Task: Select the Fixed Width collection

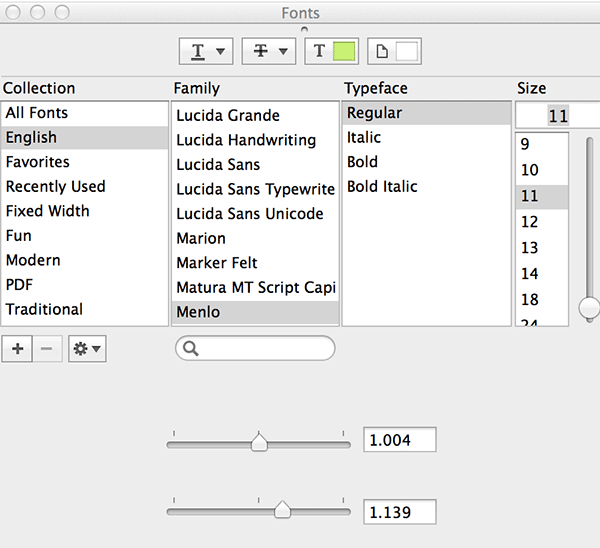Action: [47, 211]
